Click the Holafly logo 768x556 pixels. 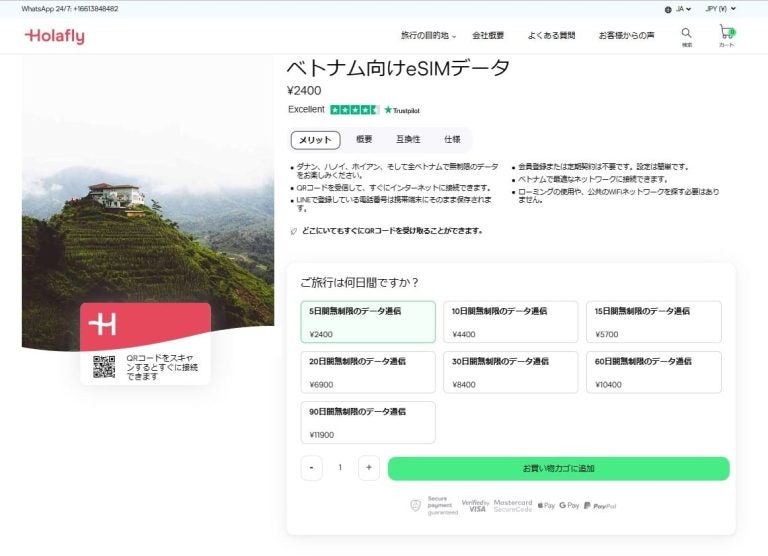coord(54,36)
